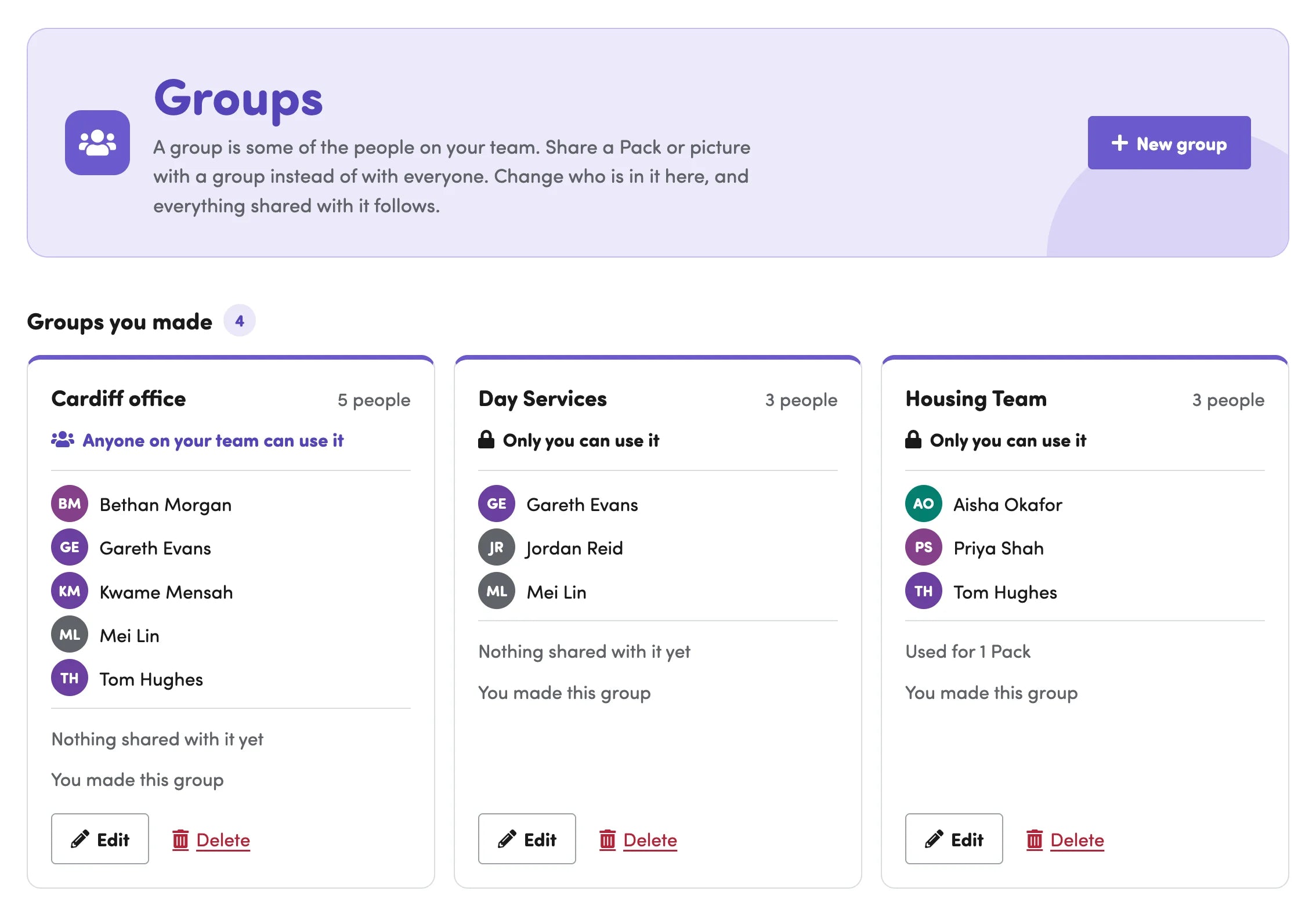The image size is (1316, 902).
Task: Click the name Priya Shah
Action: click(x=999, y=549)
